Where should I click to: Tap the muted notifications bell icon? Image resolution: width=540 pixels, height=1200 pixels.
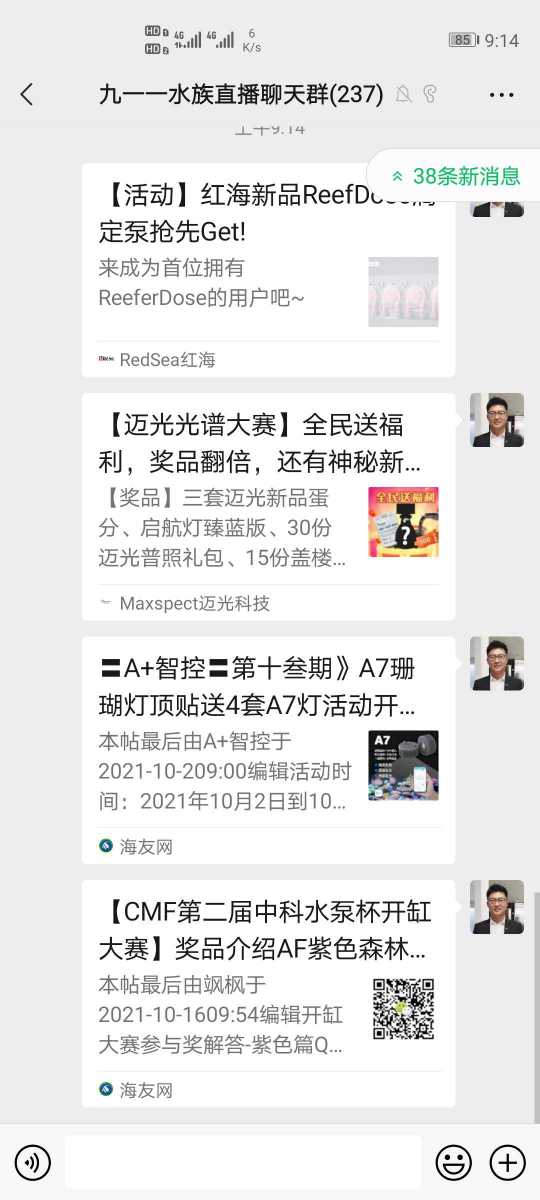tap(404, 95)
